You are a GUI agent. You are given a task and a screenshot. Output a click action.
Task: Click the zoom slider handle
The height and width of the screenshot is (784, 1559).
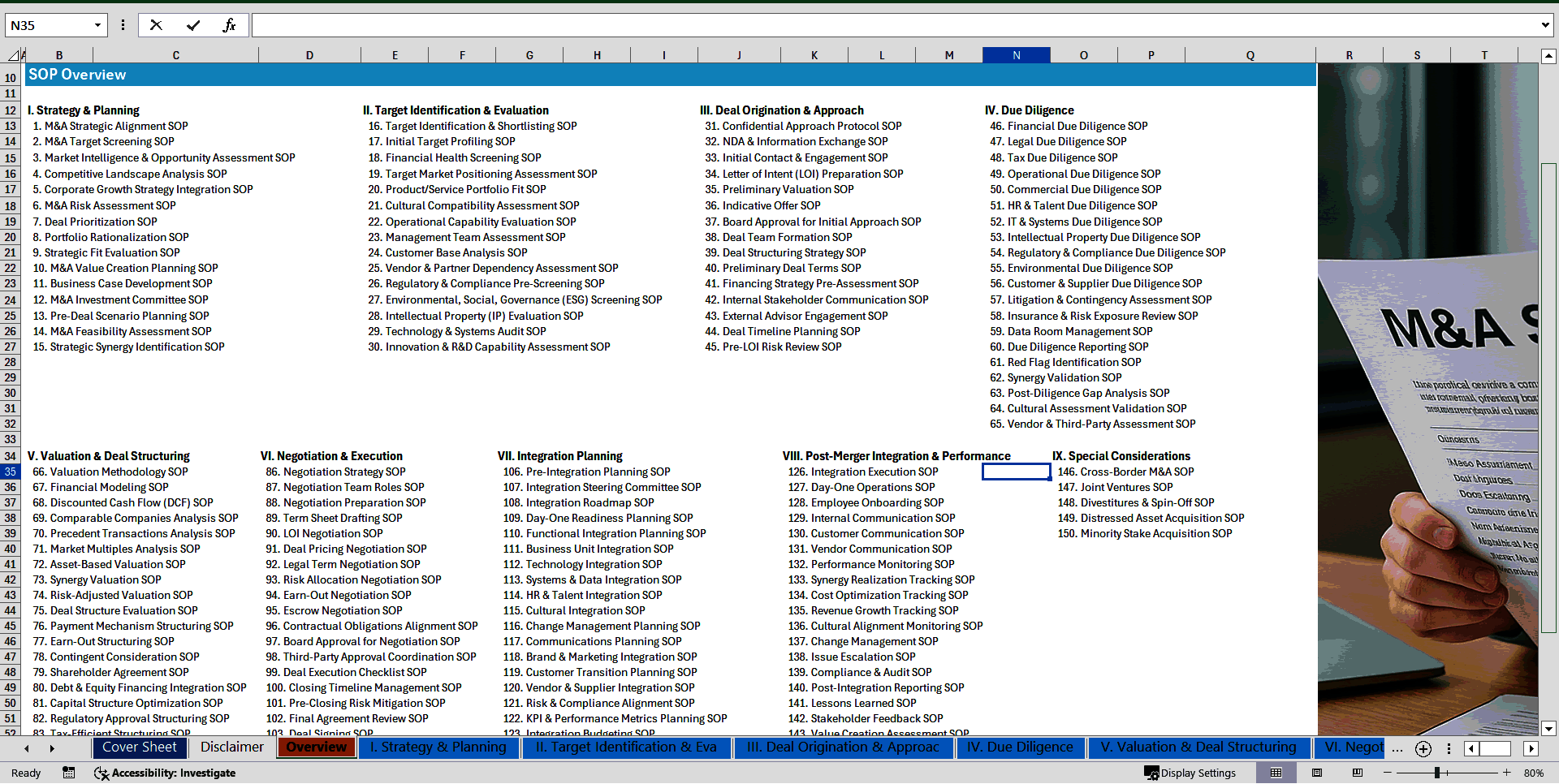tap(1437, 773)
